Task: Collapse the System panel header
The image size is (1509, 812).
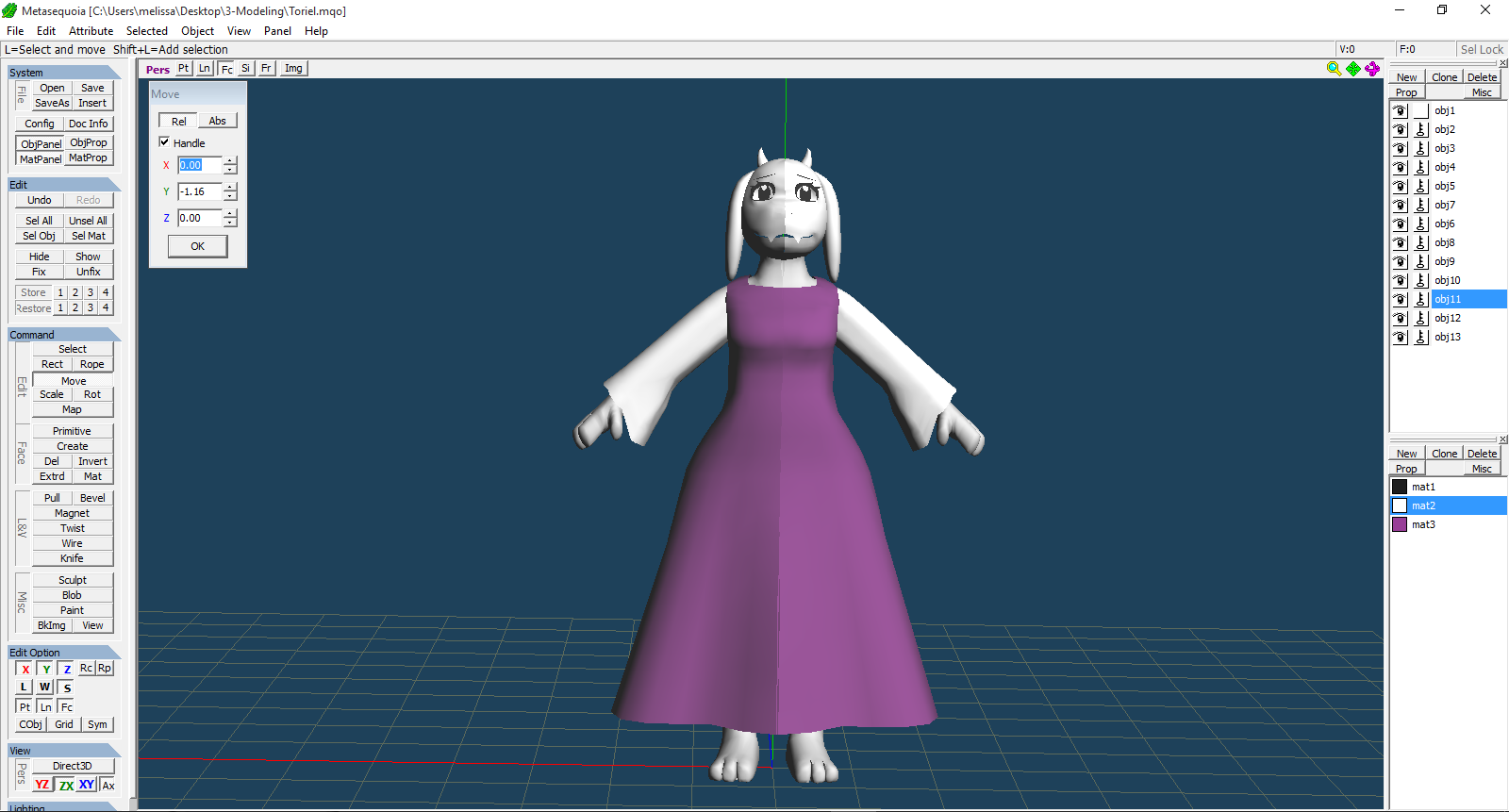Action: point(64,73)
